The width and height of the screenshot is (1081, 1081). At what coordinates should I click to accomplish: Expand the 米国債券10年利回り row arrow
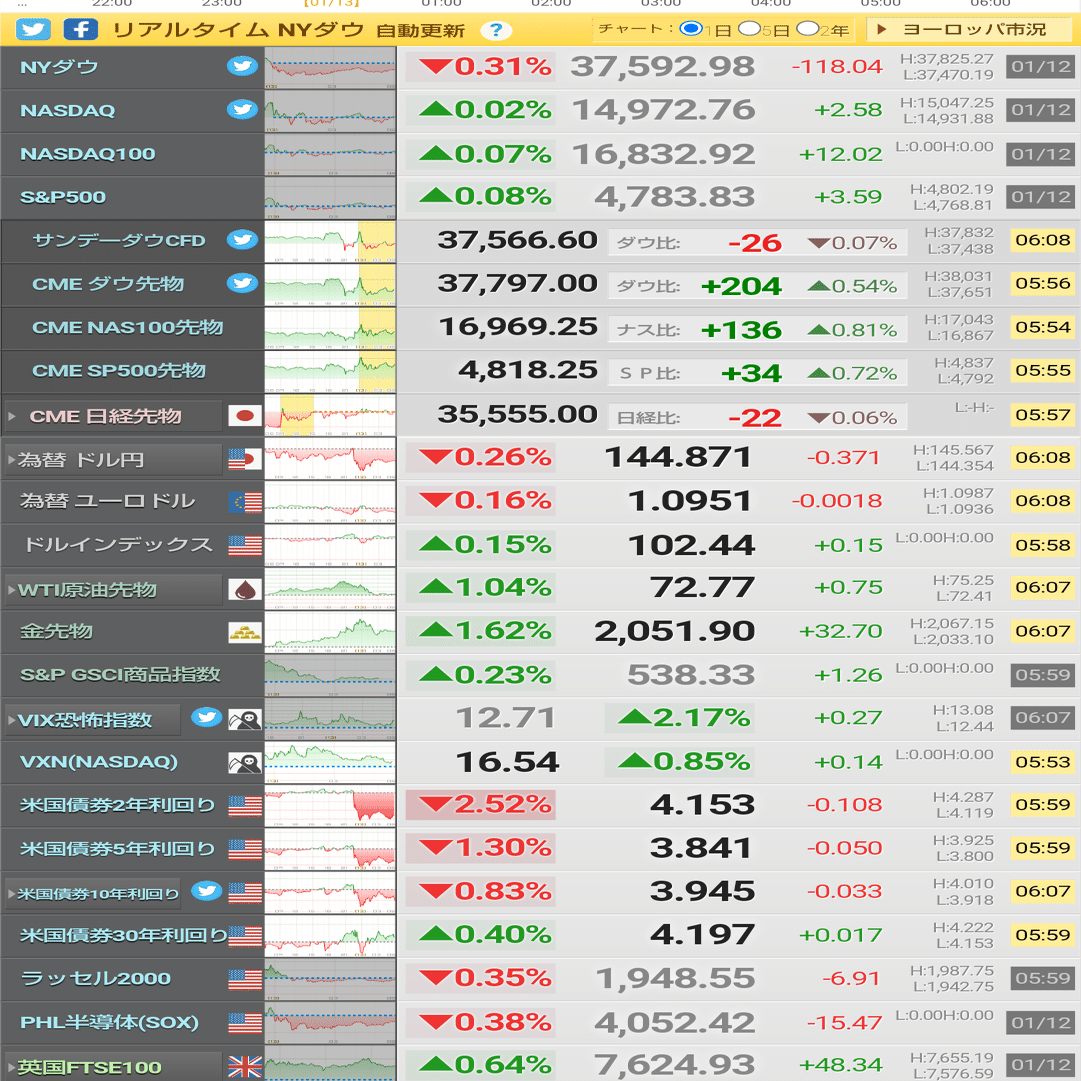12,894
